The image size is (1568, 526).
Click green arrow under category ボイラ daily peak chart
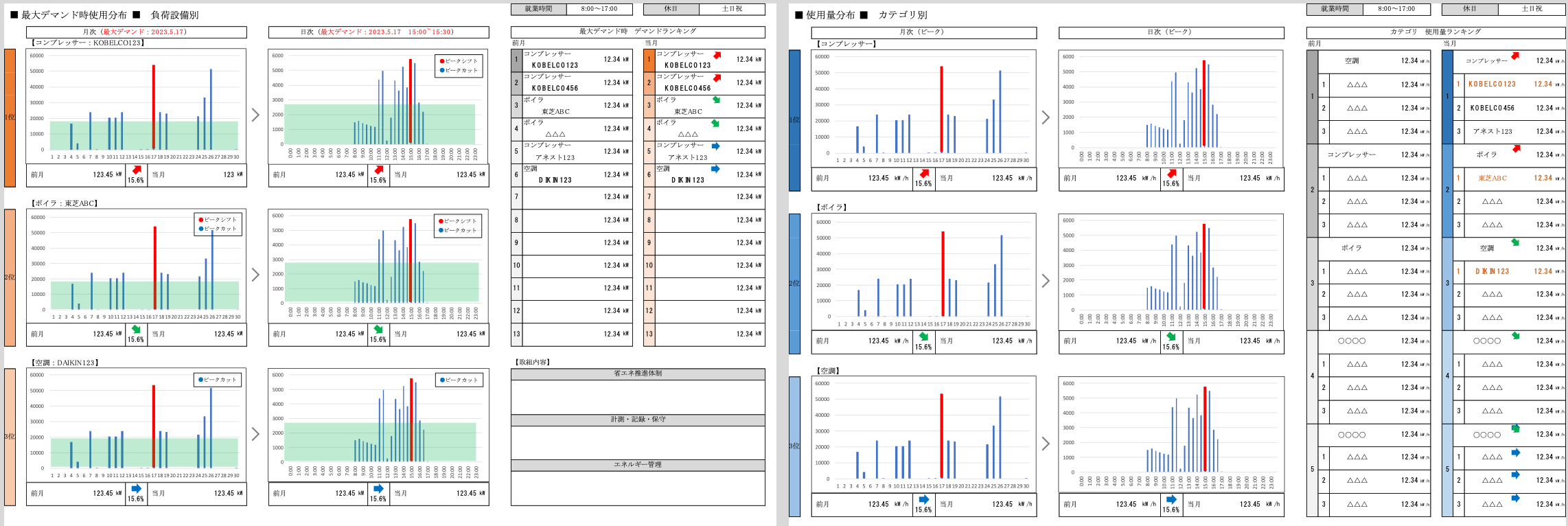pyautogui.click(x=1171, y=336)
